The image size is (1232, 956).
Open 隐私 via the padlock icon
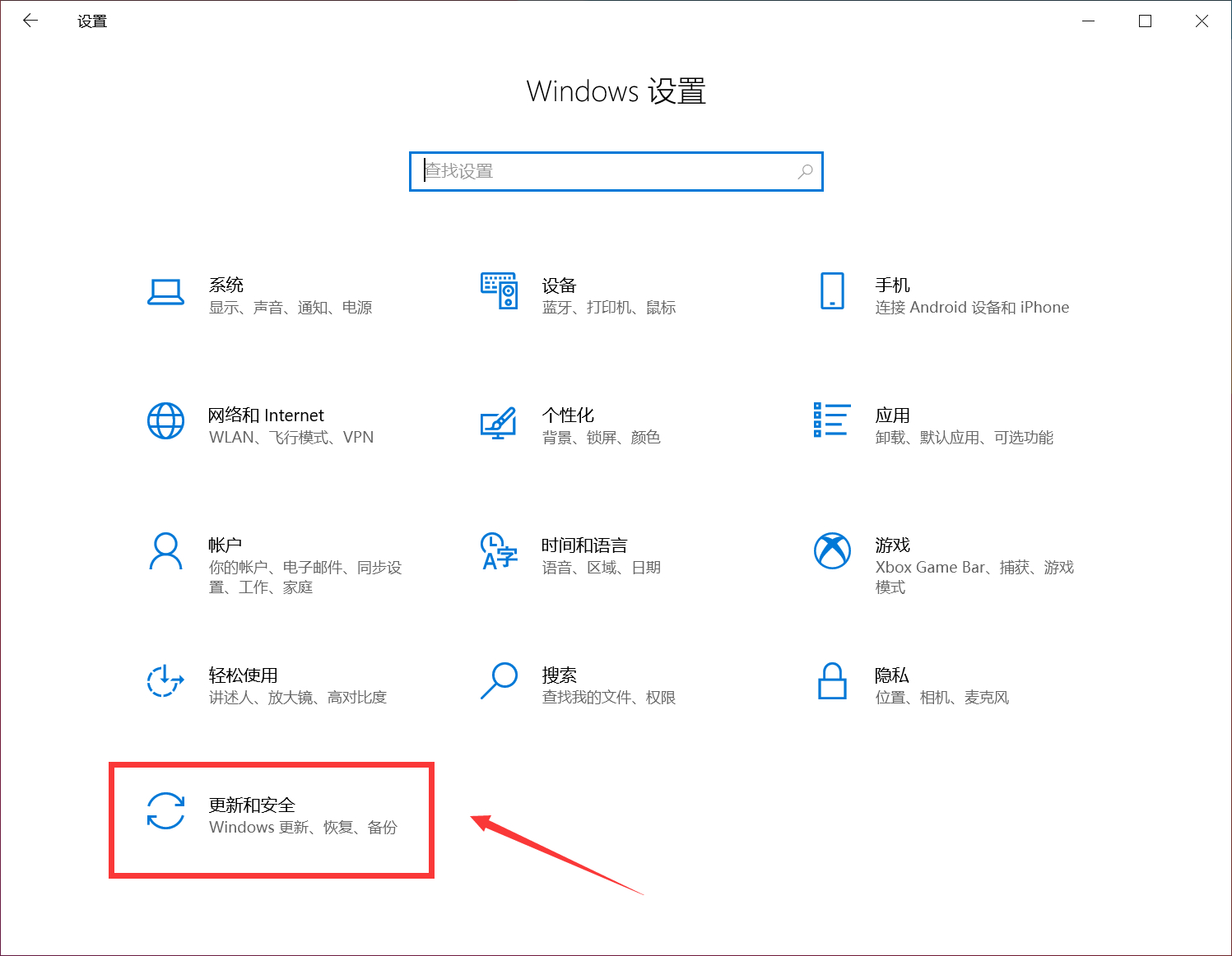tap(832, 683)
